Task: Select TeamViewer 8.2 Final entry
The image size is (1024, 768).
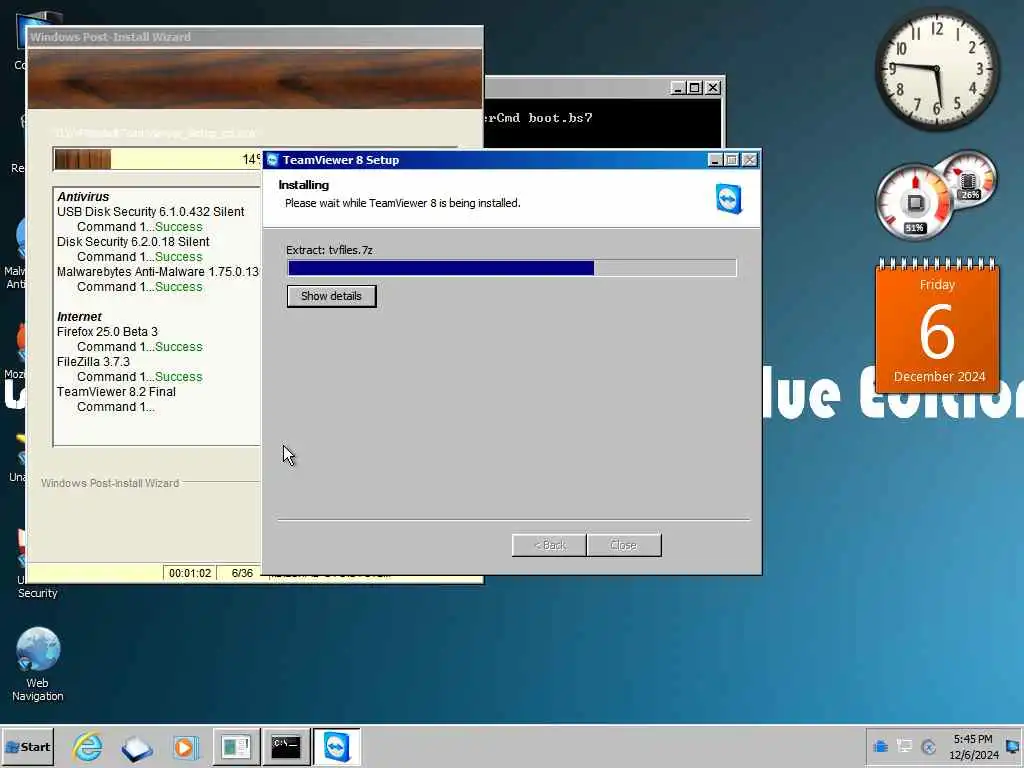Action: click(116, 392)
